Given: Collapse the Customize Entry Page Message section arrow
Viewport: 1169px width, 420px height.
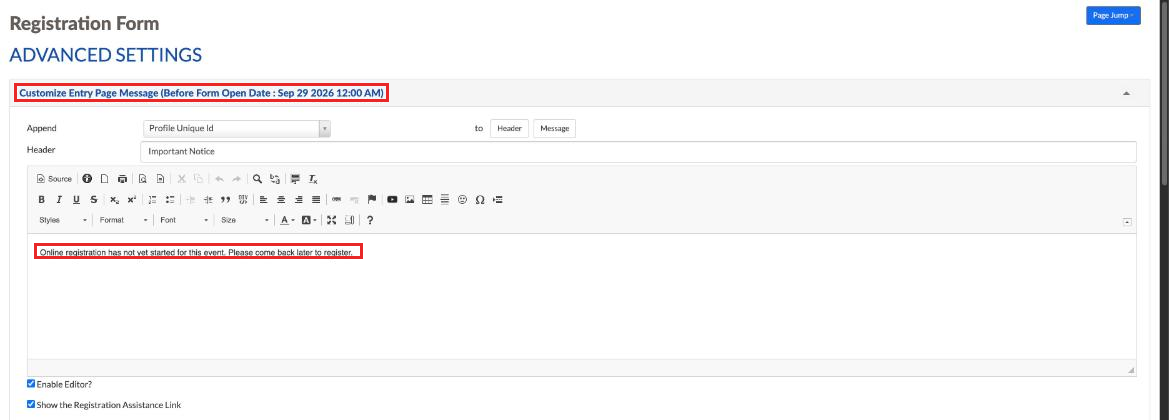Looking at the screenshot, I should click(1127, 93).
